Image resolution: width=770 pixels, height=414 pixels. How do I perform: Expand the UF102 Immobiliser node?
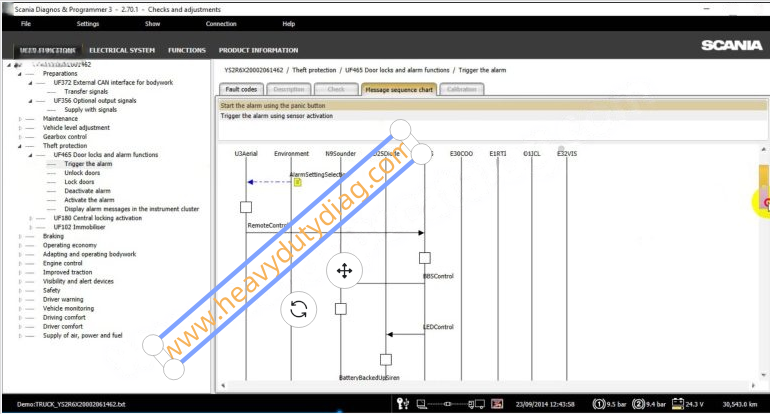click(30, 227)
